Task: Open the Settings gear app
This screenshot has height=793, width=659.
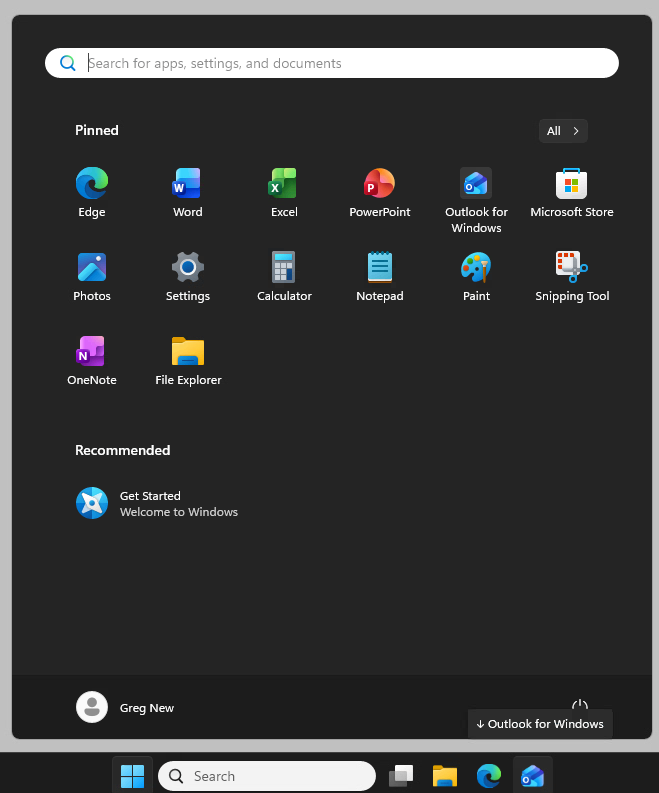Action: (188, 277)
